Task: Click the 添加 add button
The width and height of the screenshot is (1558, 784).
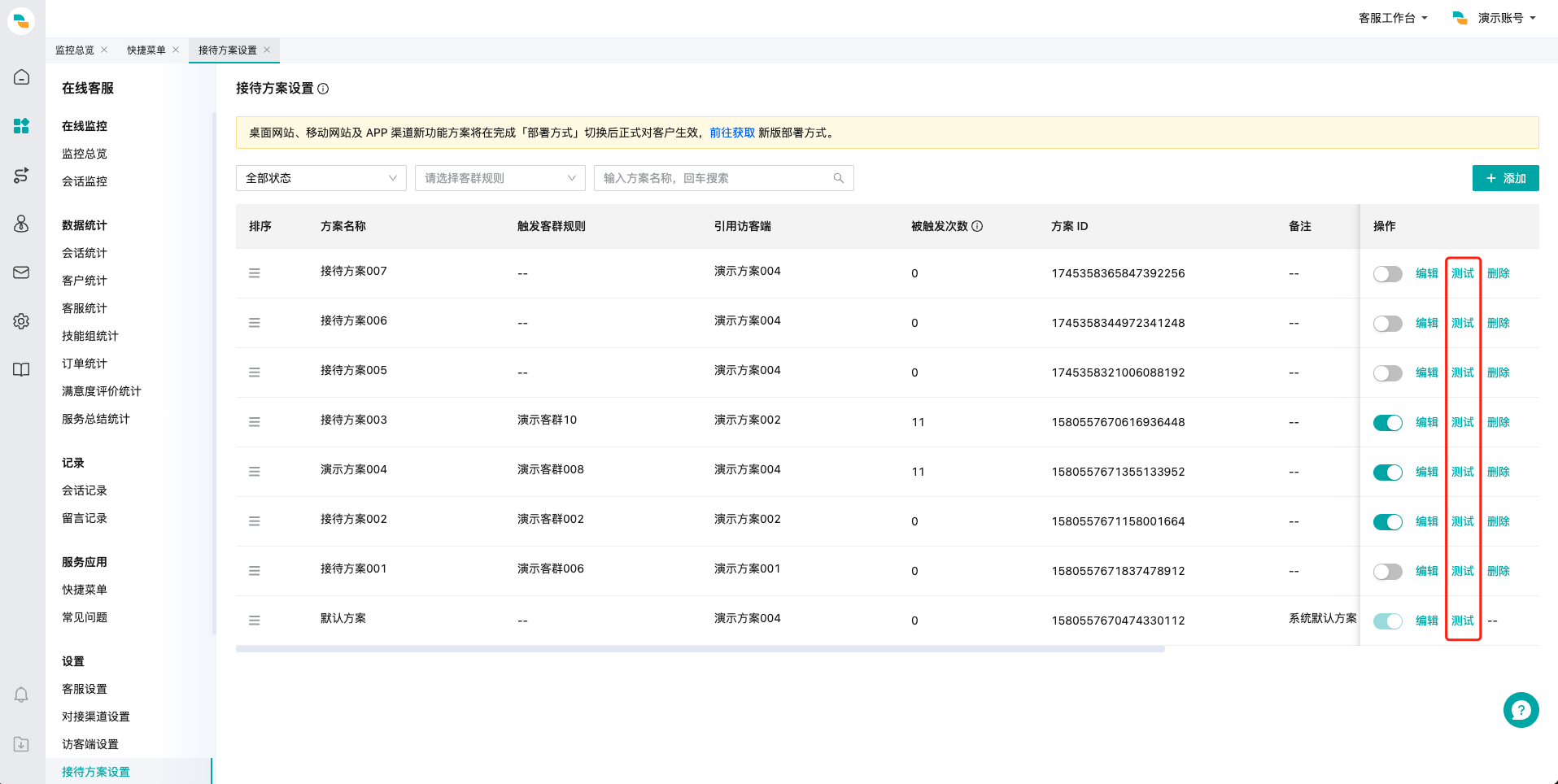Action: 1506,178
